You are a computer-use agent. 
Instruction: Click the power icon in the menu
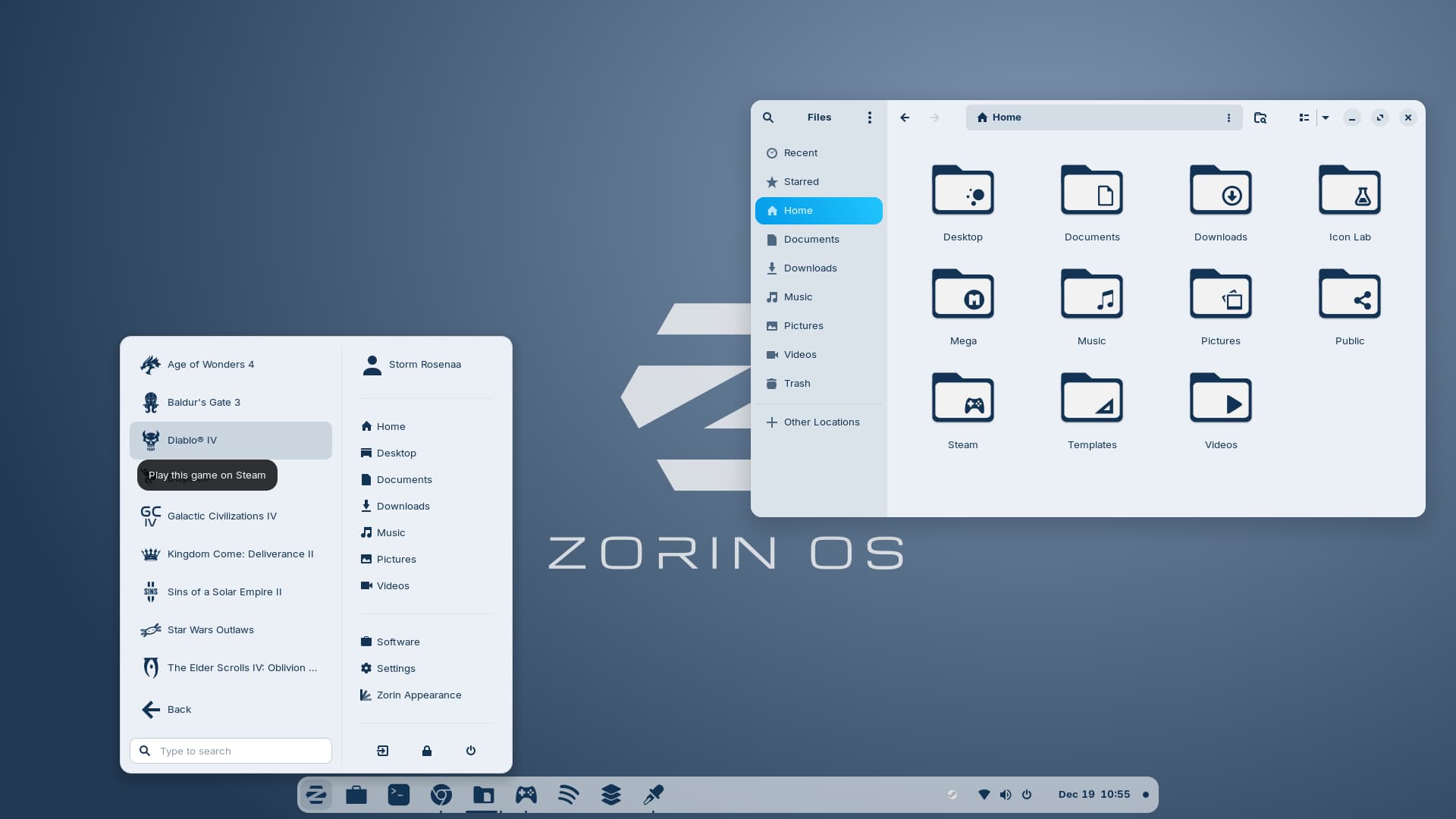coord(470,751)
